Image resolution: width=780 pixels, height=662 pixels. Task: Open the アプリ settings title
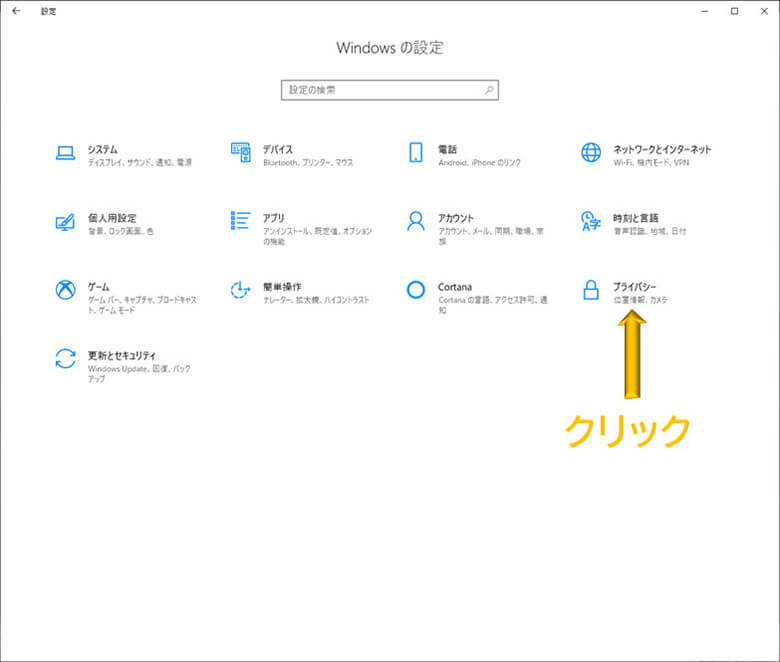click(274, 218)
